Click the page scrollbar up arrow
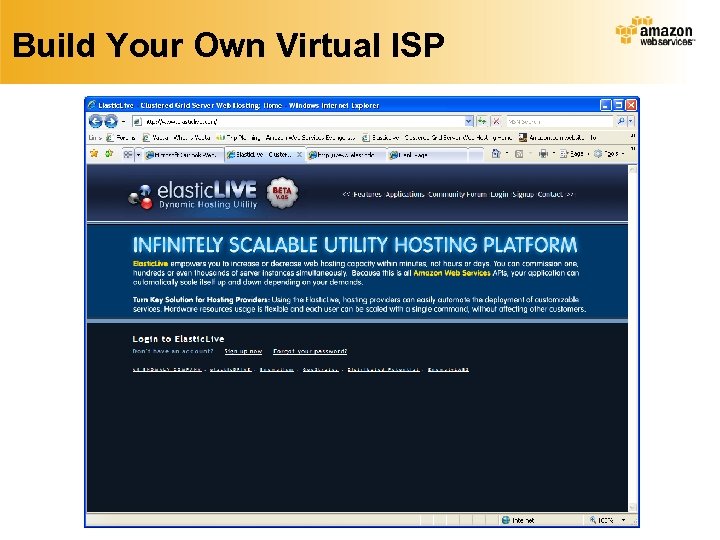 [633, 169]
